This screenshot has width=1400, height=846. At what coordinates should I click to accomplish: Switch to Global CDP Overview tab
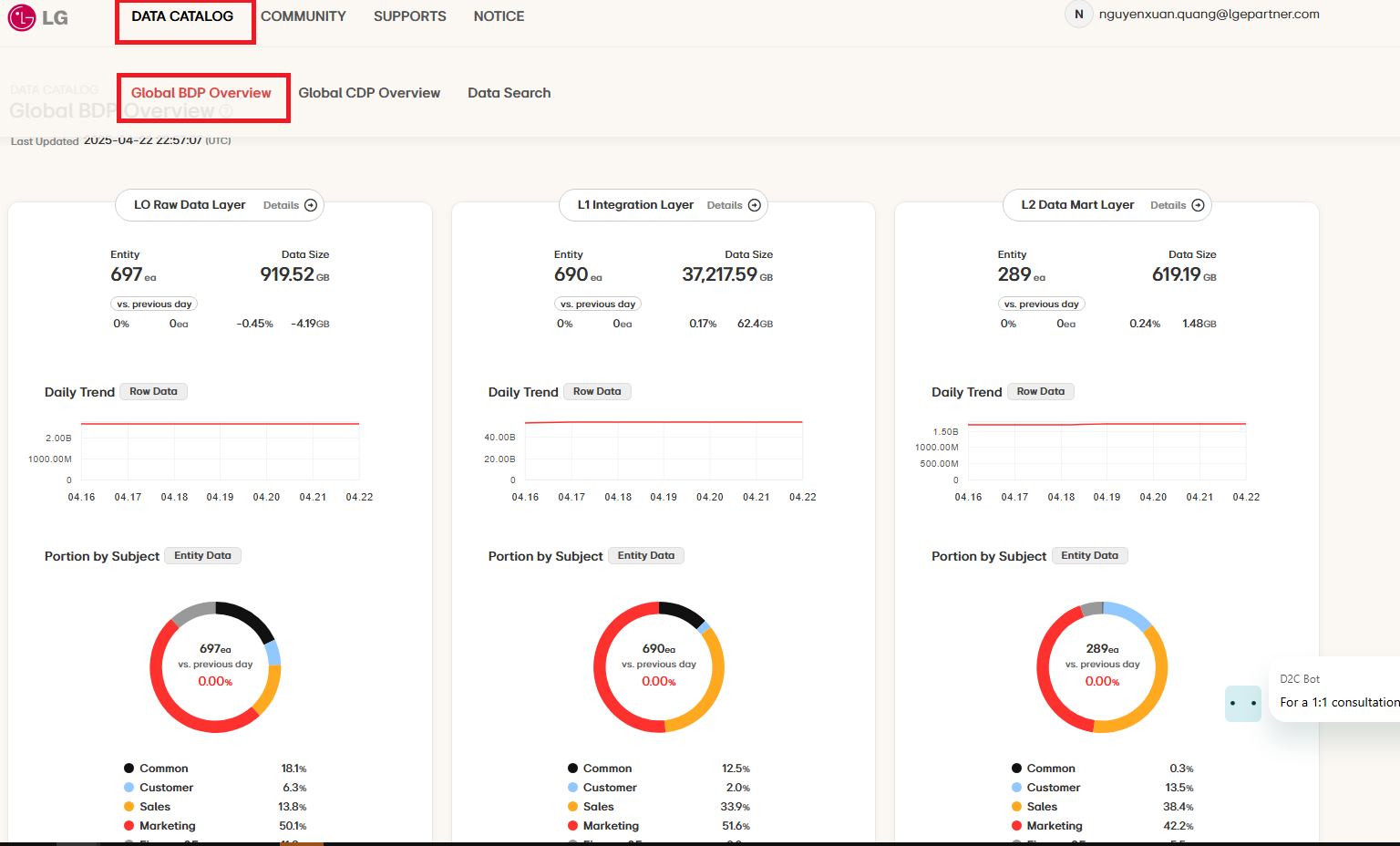(x=369, y=93)
